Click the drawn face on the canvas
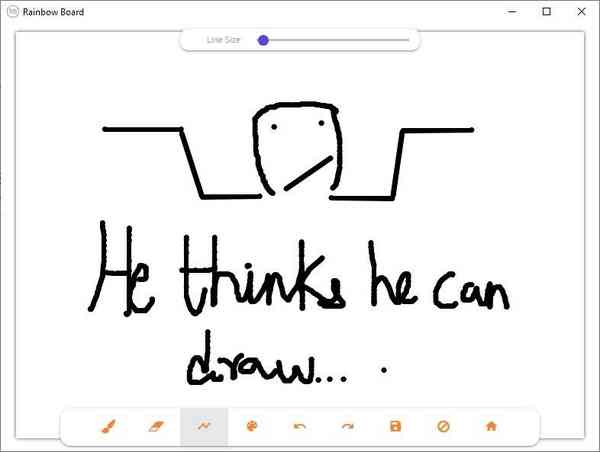The height and width of the screenshot is (452, 600). click(297, 150)
